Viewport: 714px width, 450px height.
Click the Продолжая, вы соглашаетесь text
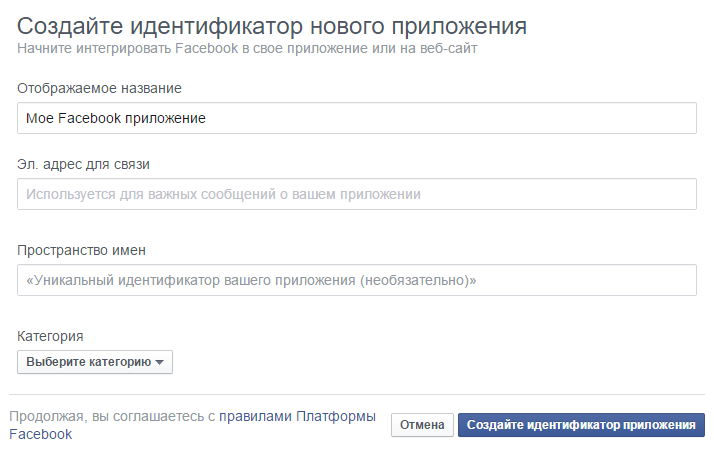112,415
